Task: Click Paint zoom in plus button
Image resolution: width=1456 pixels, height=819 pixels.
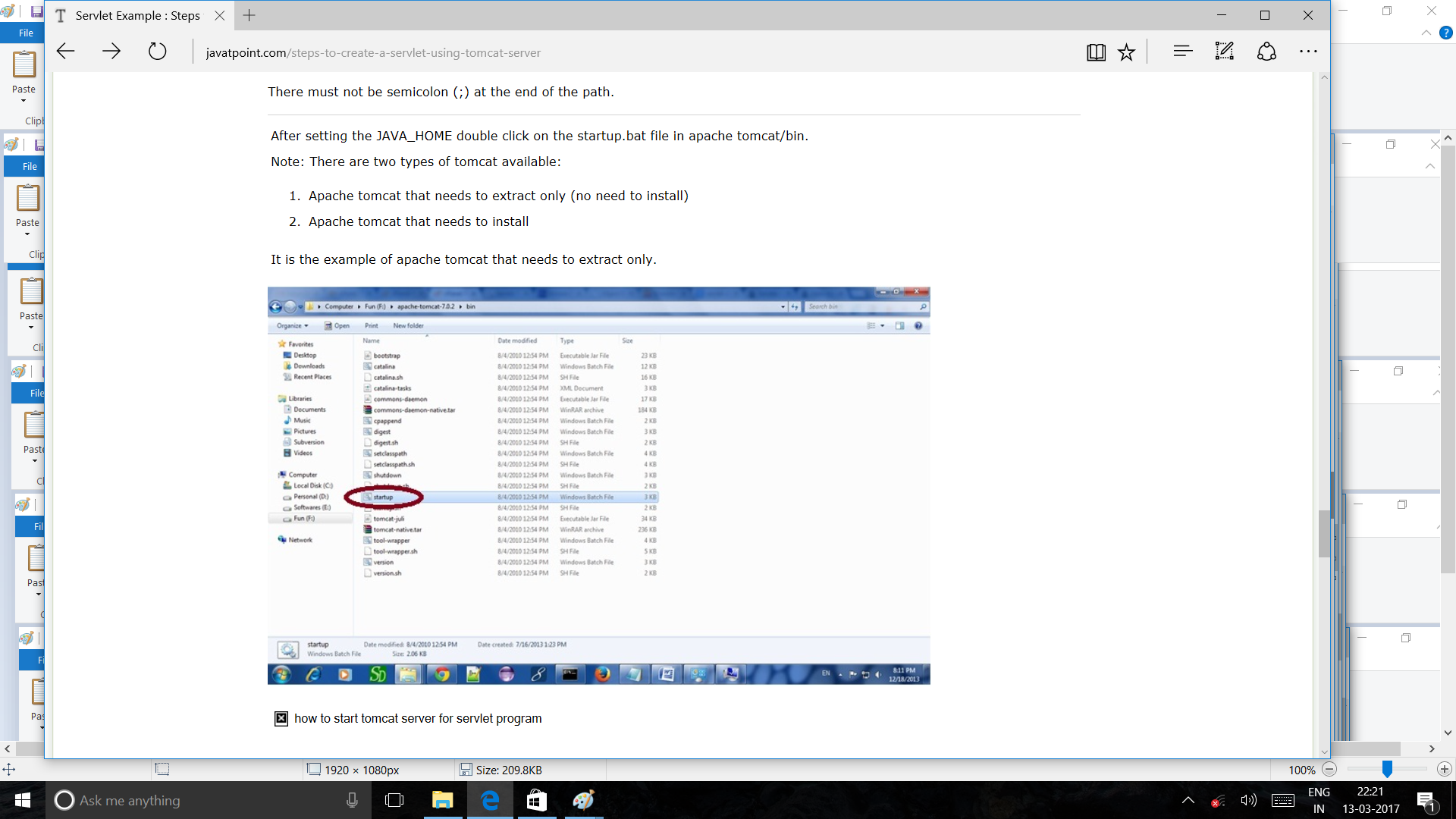Action: coord(1445,770)
